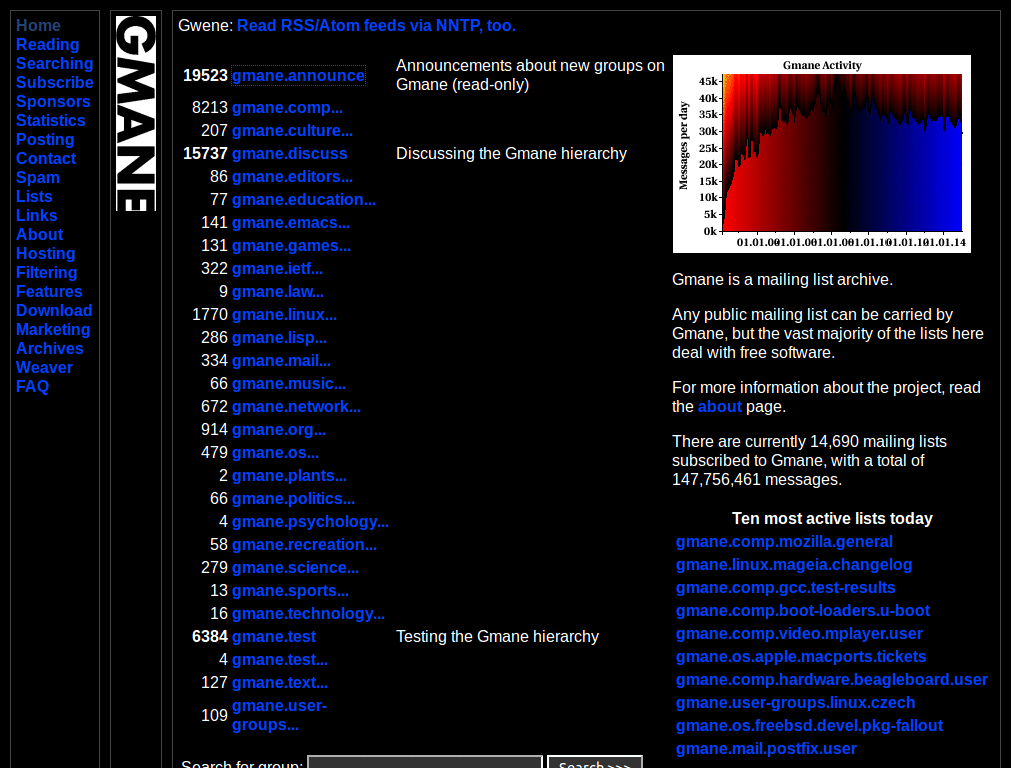Open the gmane.test group link

[x=274, y=637]
